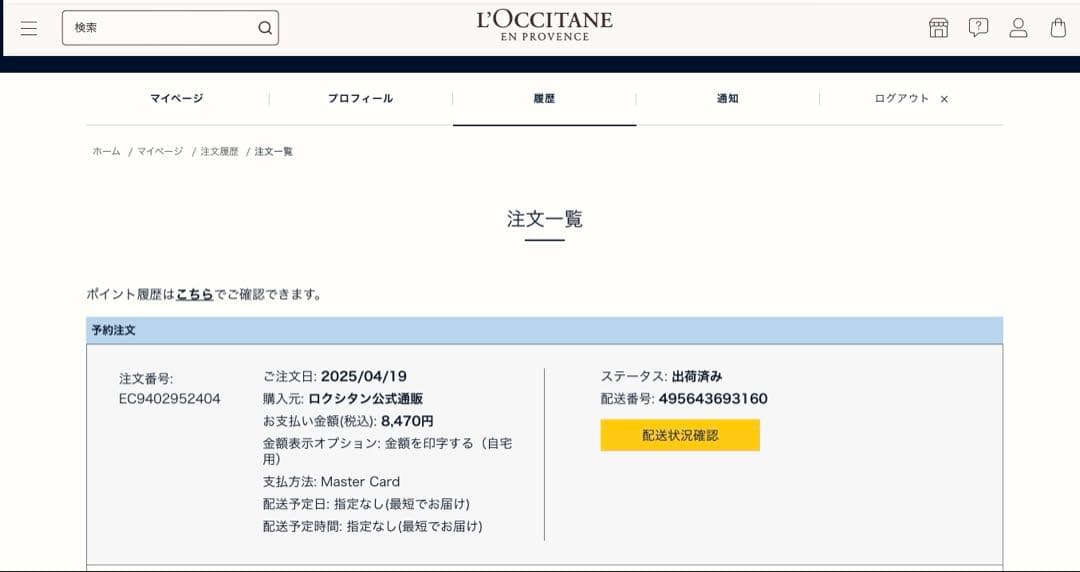Click the 配送状況確認 yellow button
The image size is (1080, 572).
pos(680,436)
